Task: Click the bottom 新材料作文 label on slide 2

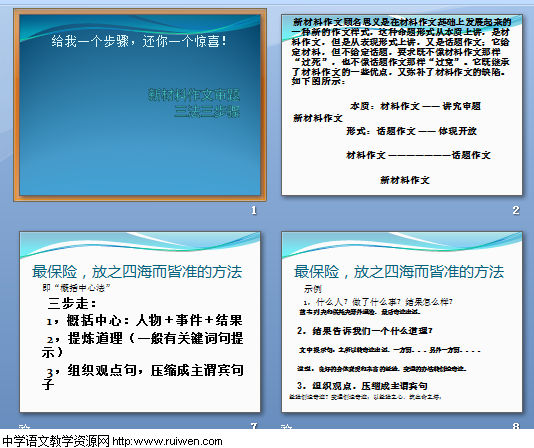Action: [x=405, y=180]
